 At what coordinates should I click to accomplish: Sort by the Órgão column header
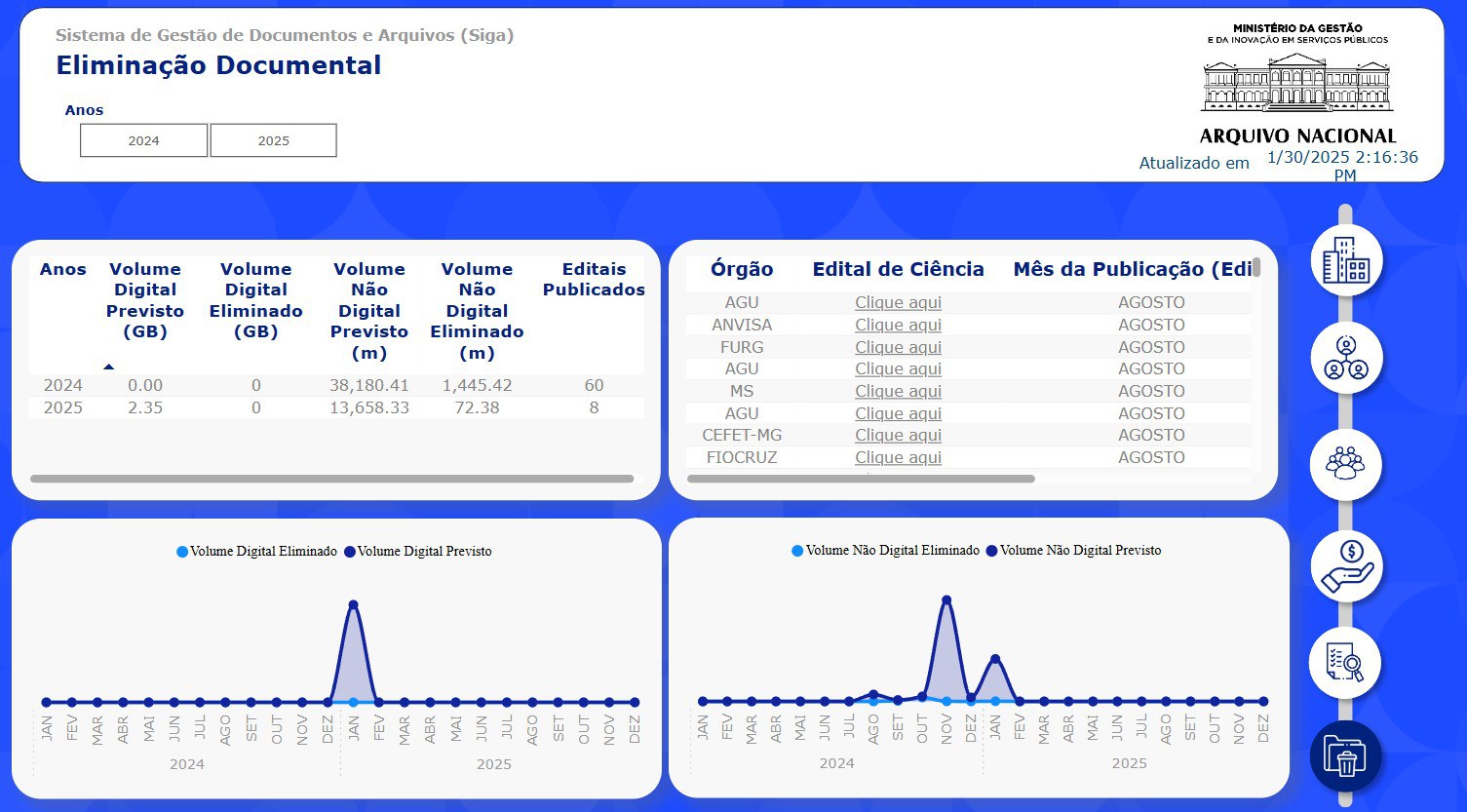coord(742,270)
